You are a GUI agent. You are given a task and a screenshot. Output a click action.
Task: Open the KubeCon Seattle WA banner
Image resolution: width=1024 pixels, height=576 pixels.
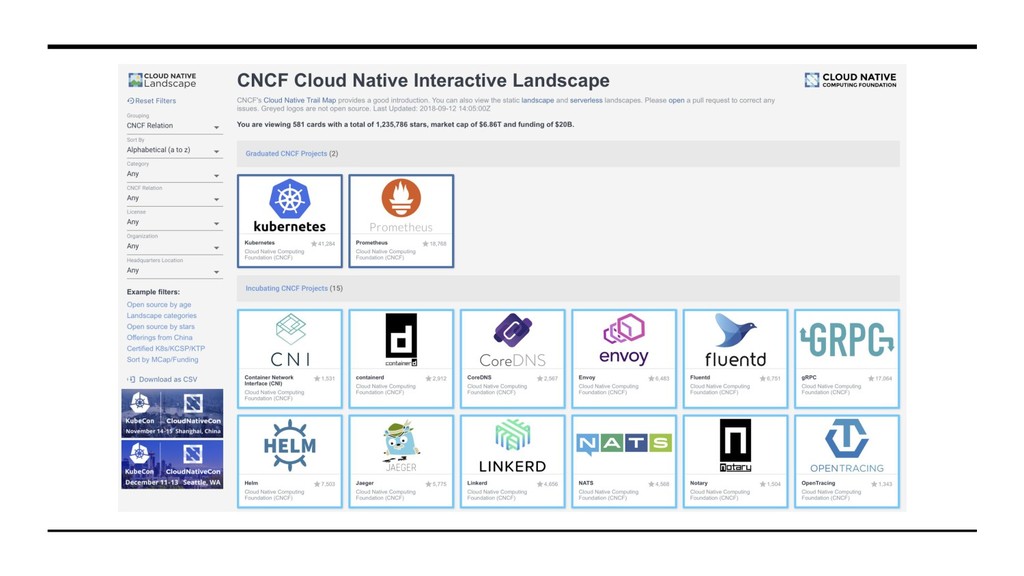coord(172,464)
